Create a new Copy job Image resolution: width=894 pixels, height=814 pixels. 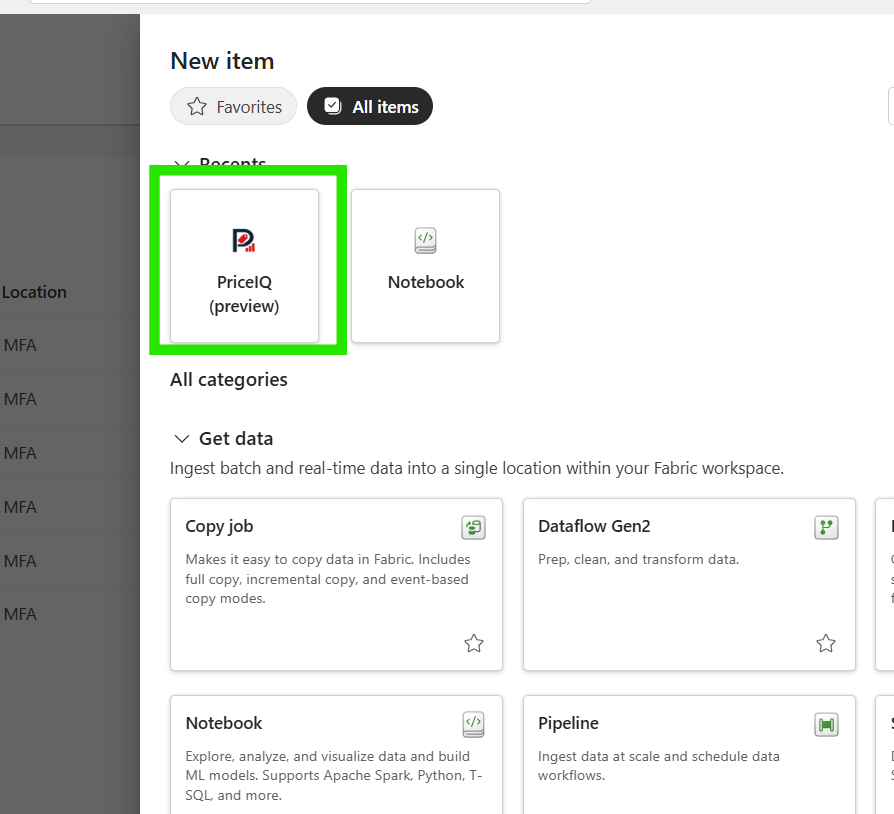click(336, 584)
